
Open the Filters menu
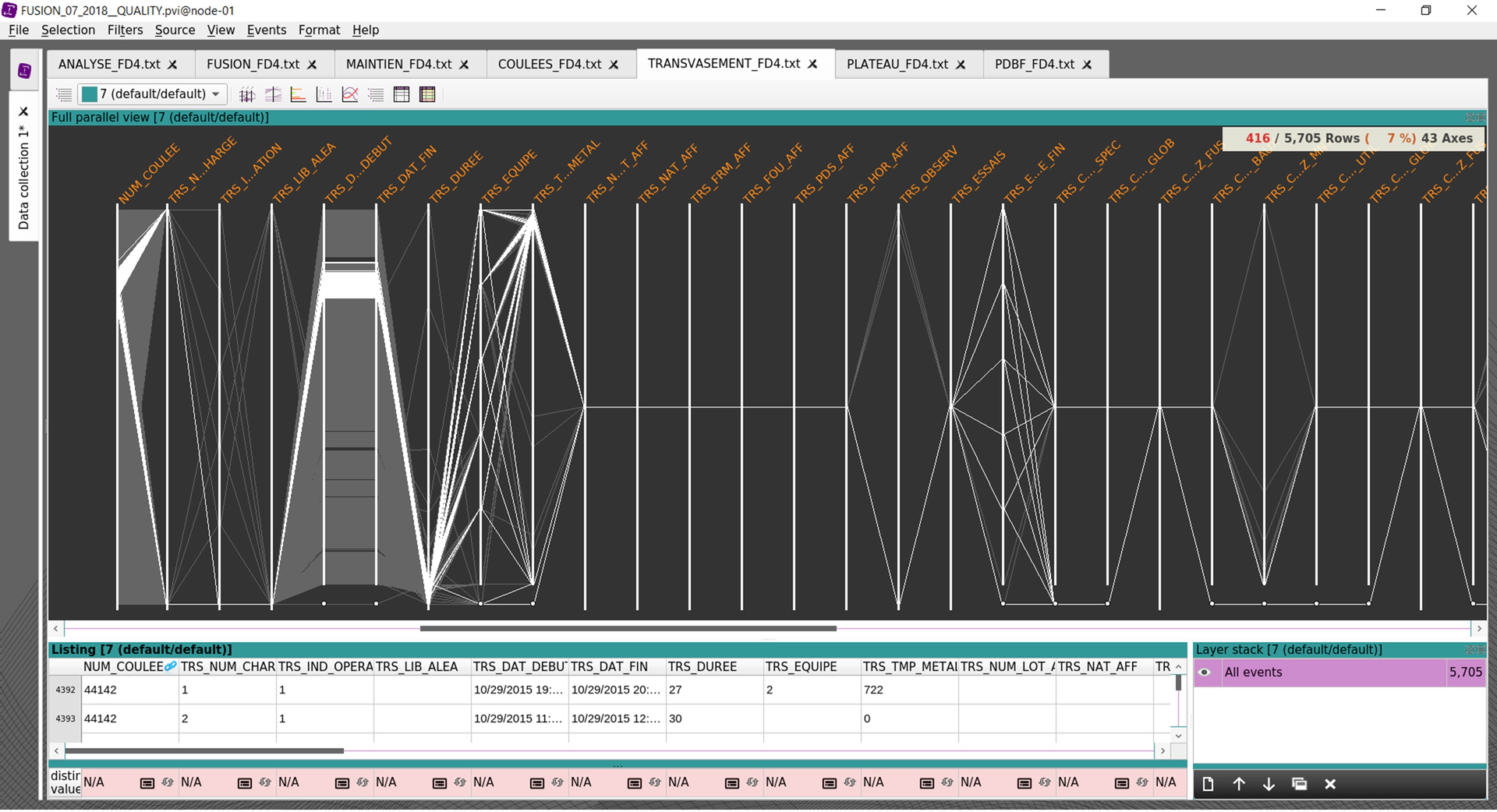[125, 30]
